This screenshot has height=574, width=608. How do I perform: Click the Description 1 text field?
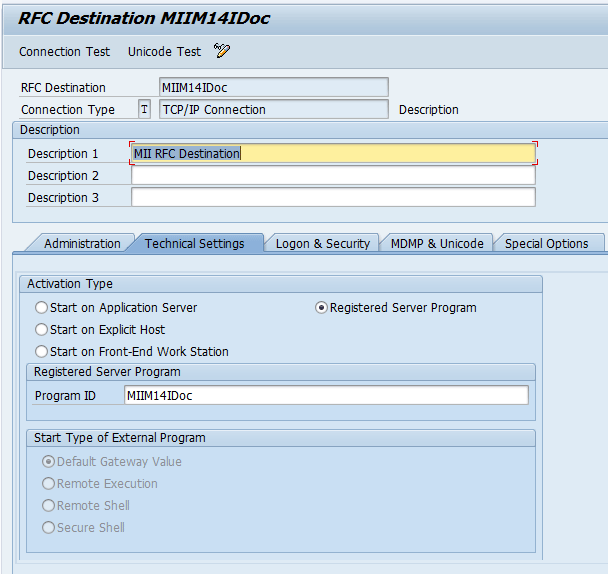333,153
